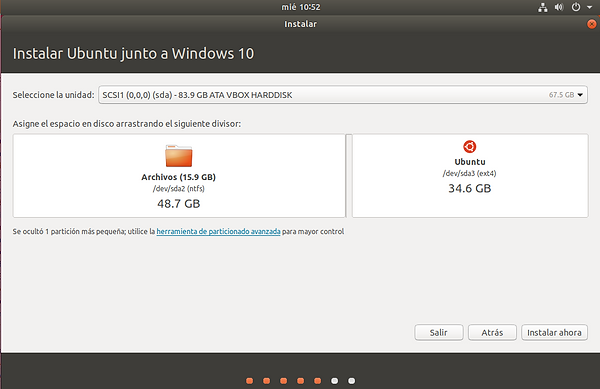600x389 pixels.
Task: Click the /dev/sda3 (ext4) text
Action: coord(470,173)
